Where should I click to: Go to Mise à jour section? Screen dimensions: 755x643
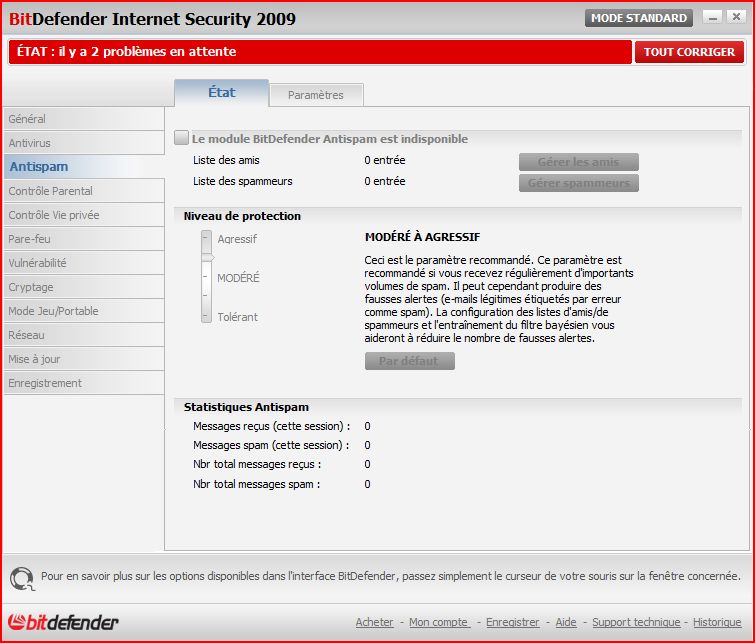pyautogui.click(x=84, y=359)
